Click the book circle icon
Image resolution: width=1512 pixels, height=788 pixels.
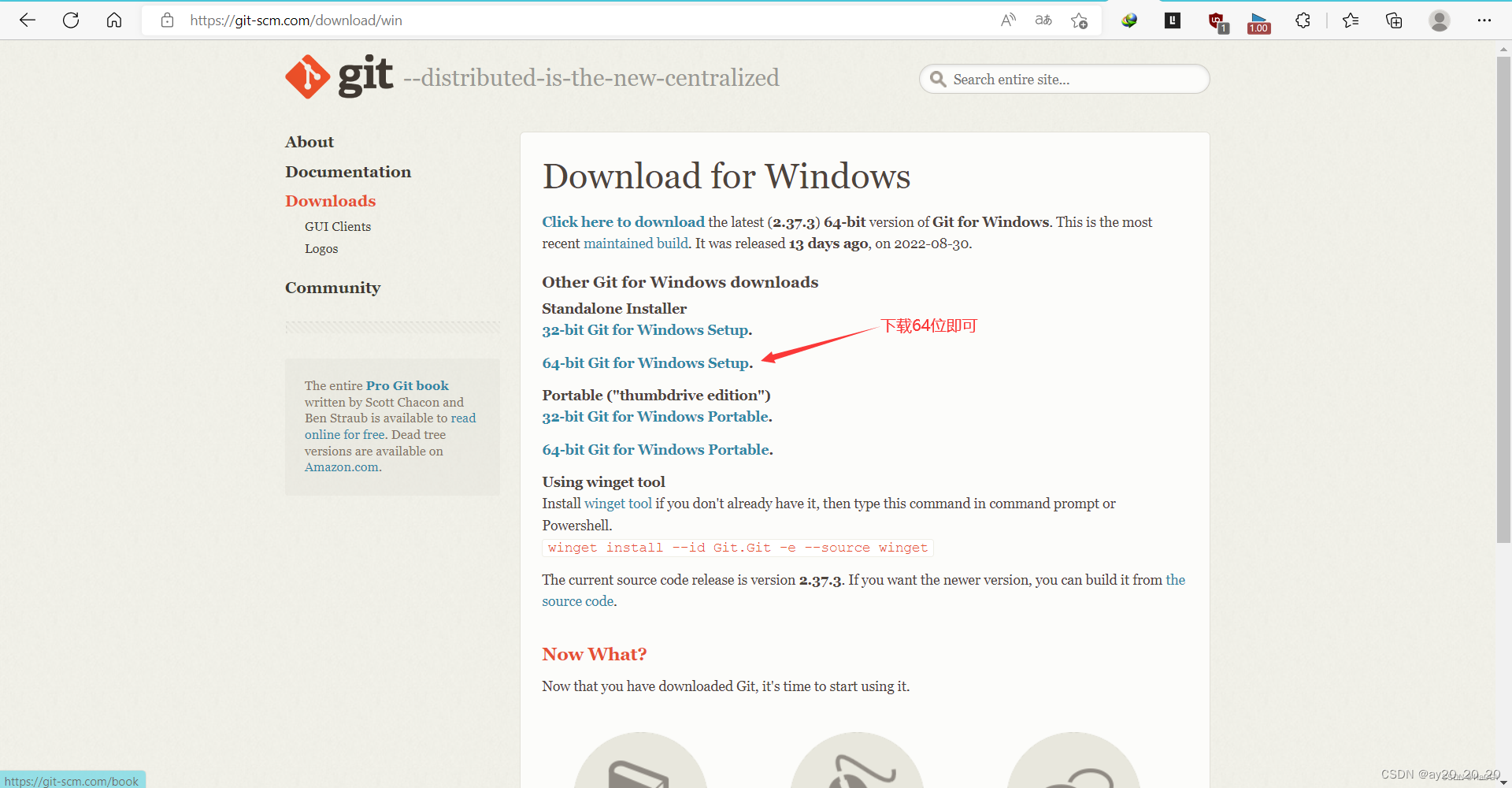pos(640,761)
